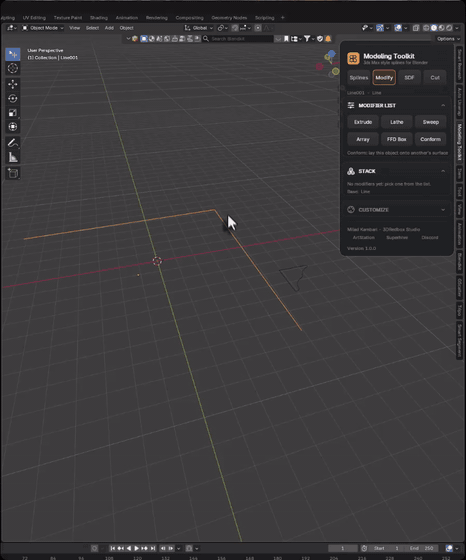Collapse the Stack section

coord(443,171)
